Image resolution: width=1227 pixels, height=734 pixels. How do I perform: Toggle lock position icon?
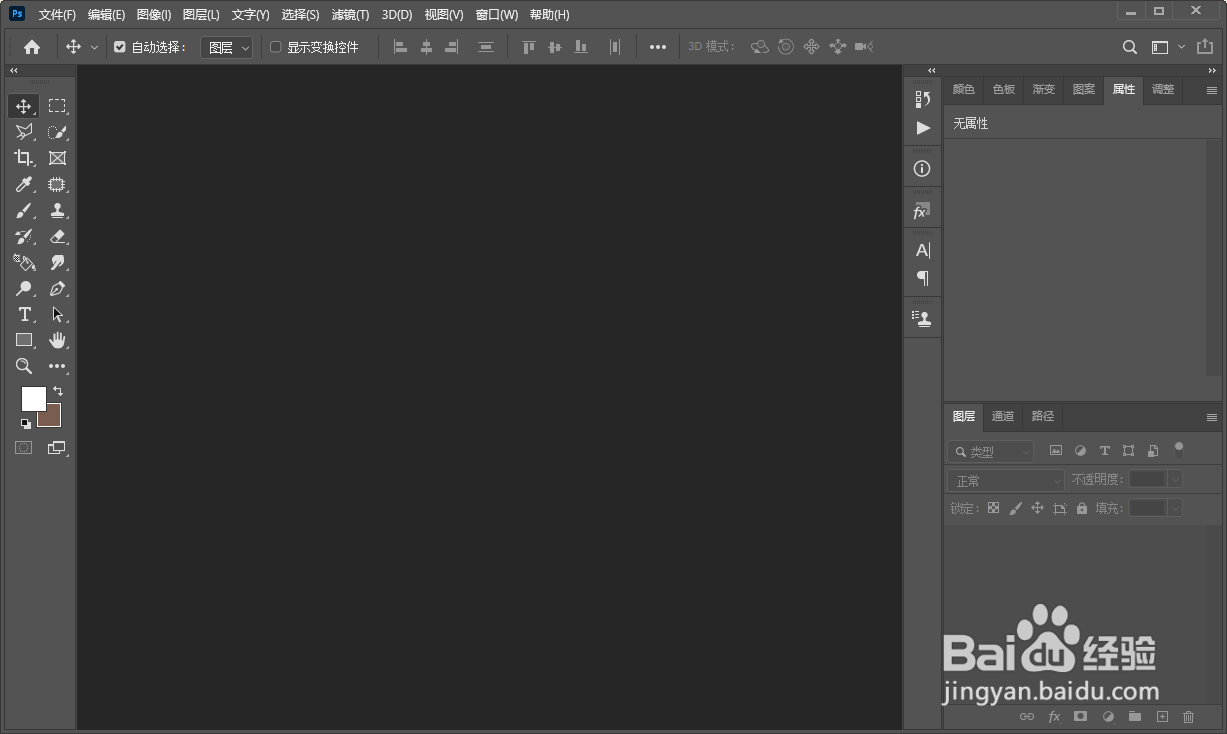(x=1037, y=508)
